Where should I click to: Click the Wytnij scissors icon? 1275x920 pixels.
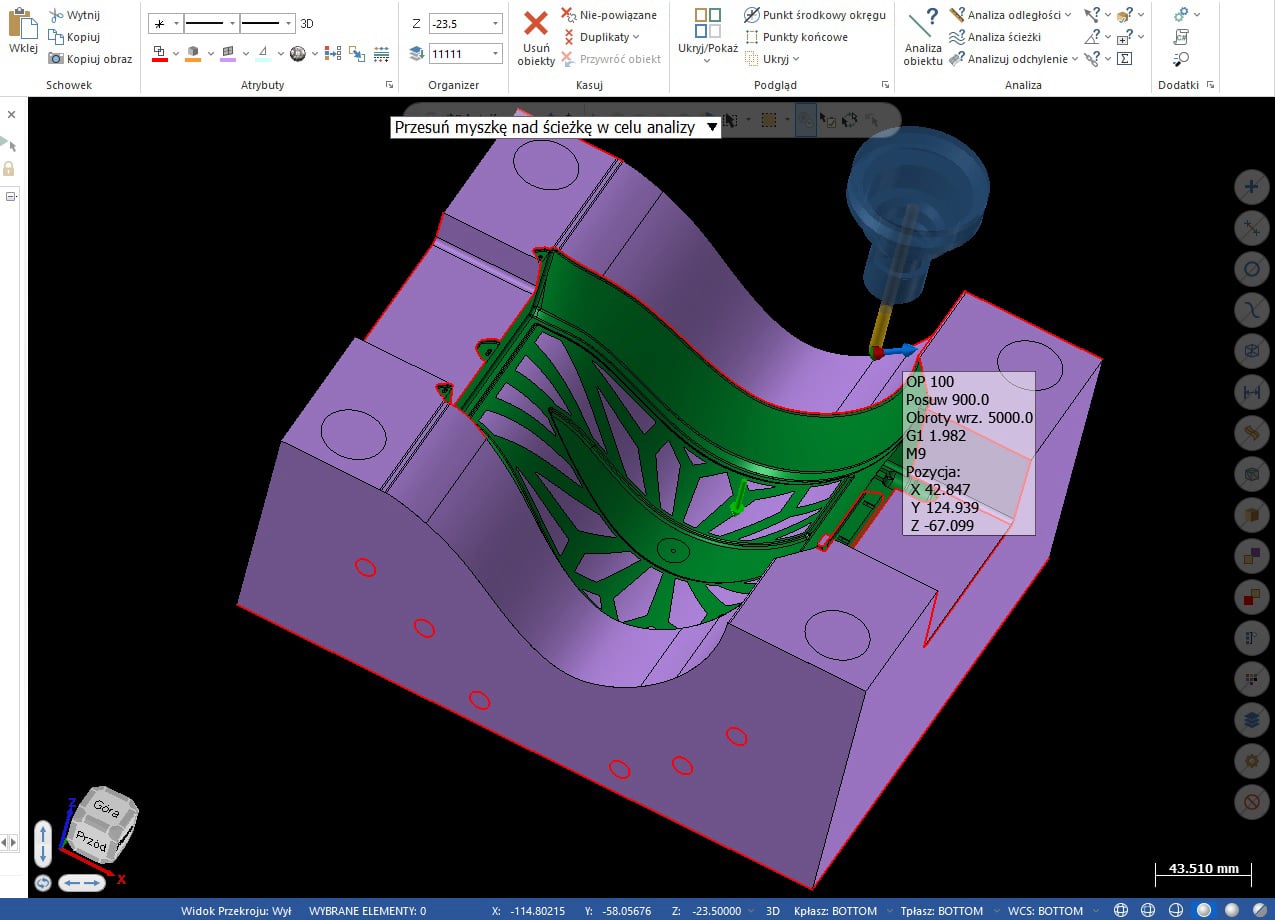57,15
